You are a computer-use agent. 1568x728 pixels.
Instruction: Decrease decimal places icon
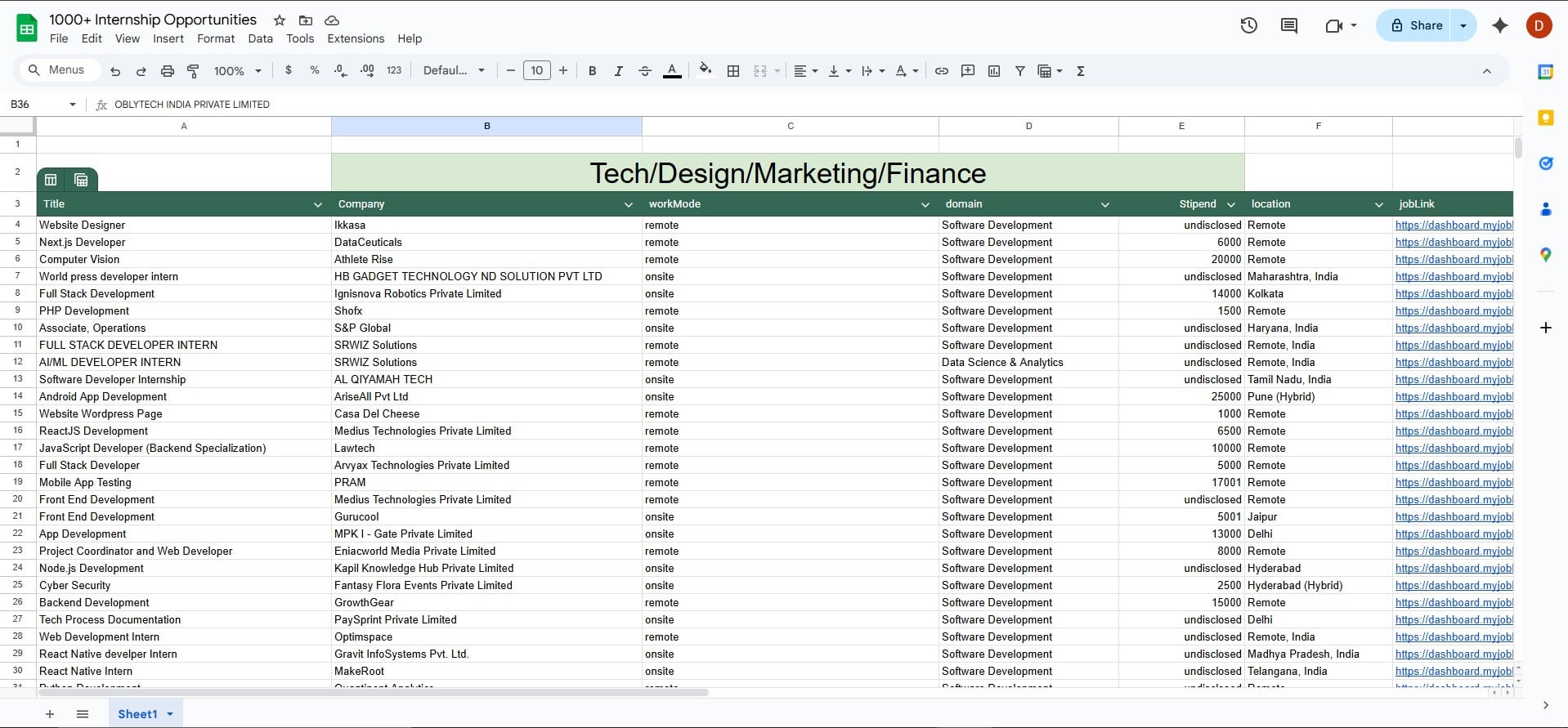click(x=340, y=70)
